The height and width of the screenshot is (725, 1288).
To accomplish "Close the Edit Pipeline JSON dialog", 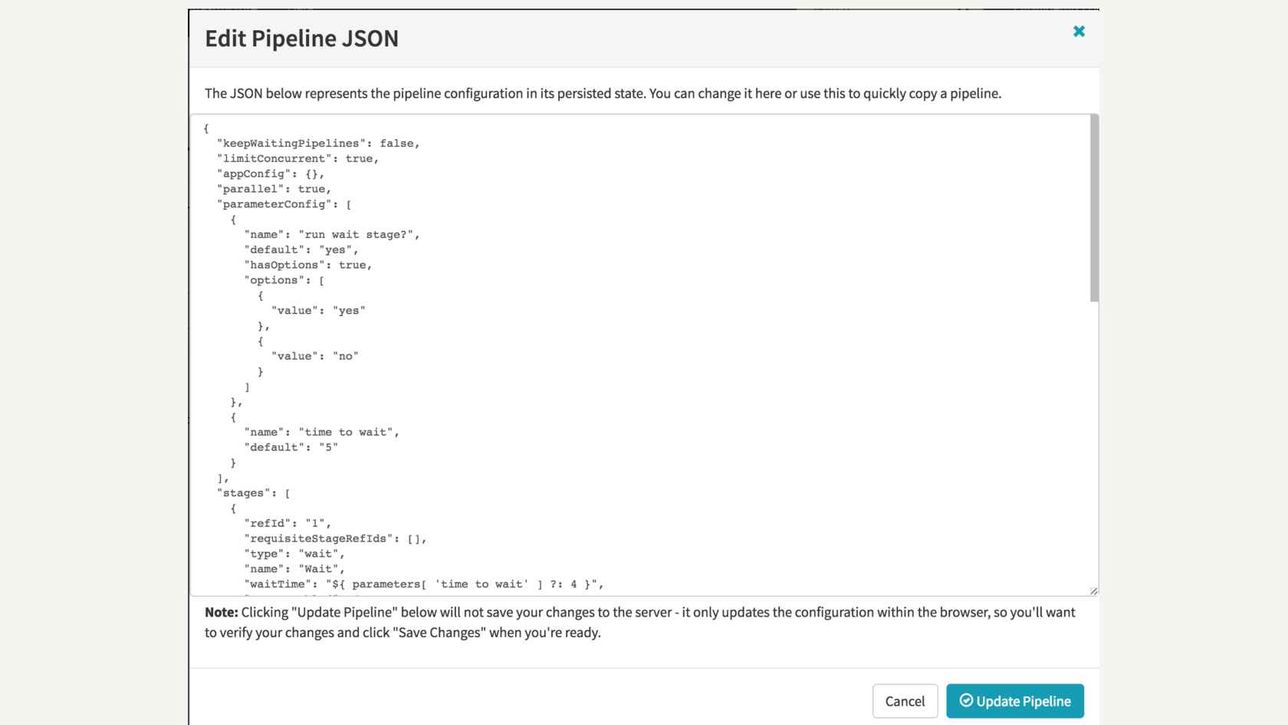I will click(x=1078, y=31).
